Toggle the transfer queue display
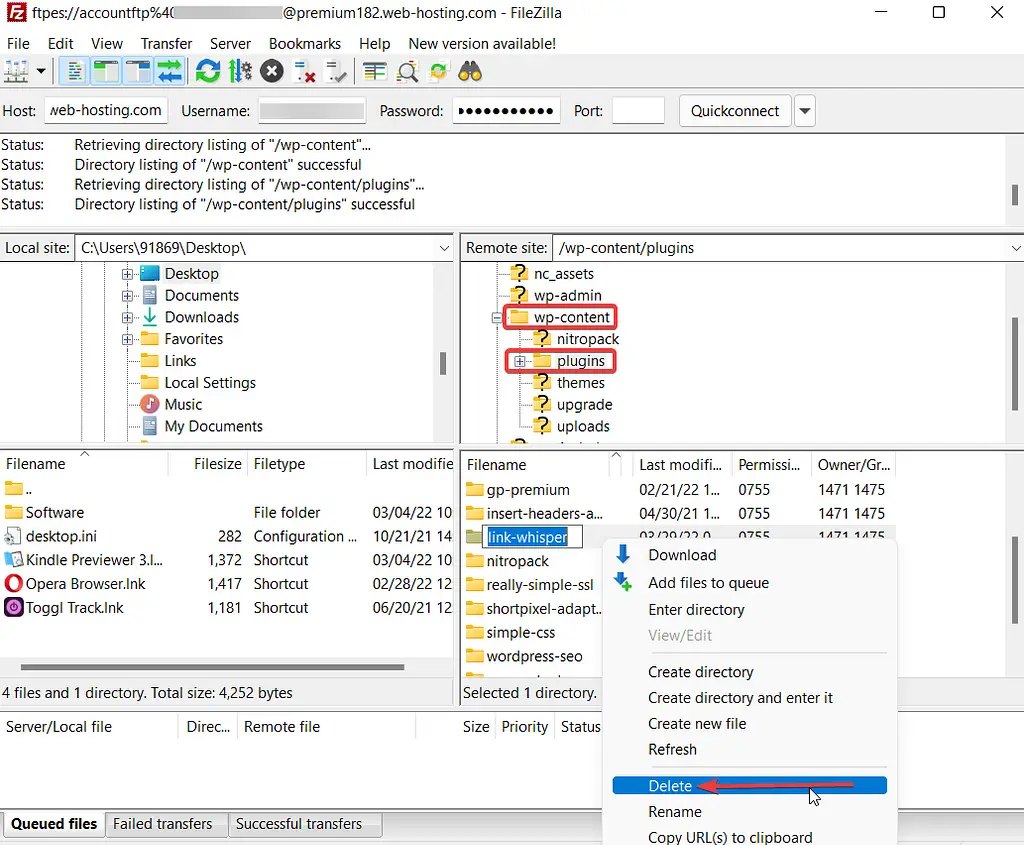Viewport: 1024px width, 845px height. pos(170,71)
